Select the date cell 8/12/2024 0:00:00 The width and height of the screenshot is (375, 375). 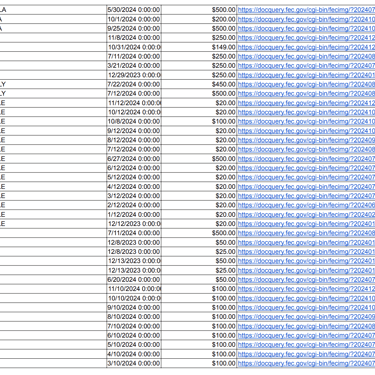pyautogui.click(x=134, y=140)
